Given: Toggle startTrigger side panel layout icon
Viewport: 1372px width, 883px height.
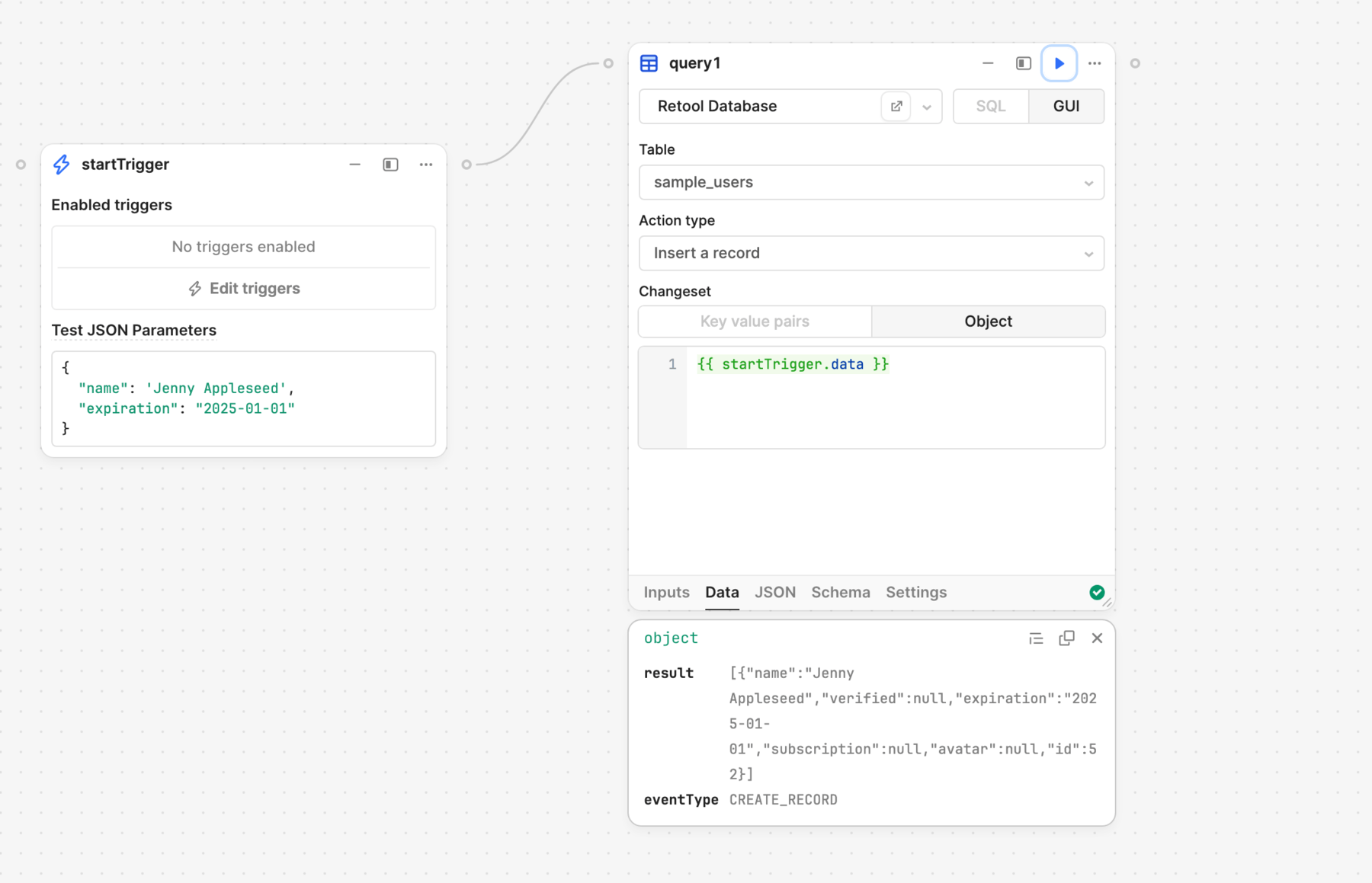Looking at the screenshot, I should point(390,165).
